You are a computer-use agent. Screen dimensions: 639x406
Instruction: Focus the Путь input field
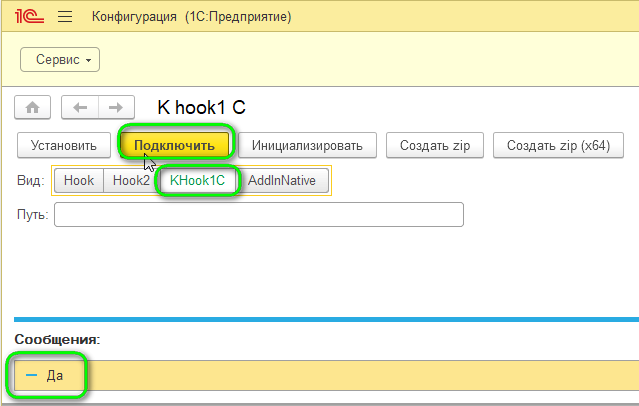[259, 214]
